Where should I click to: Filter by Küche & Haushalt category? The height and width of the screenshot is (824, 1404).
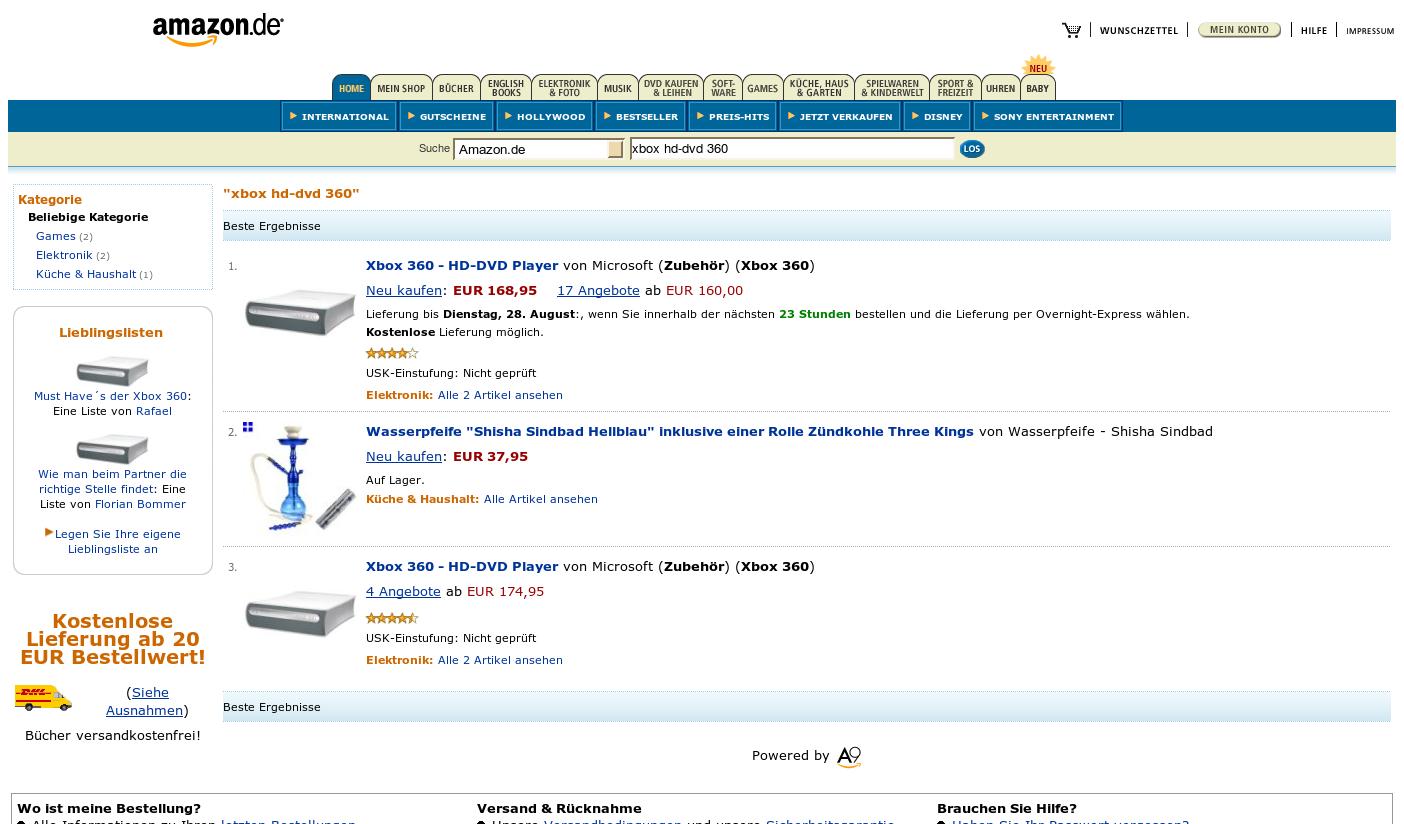tap(86, 274)
